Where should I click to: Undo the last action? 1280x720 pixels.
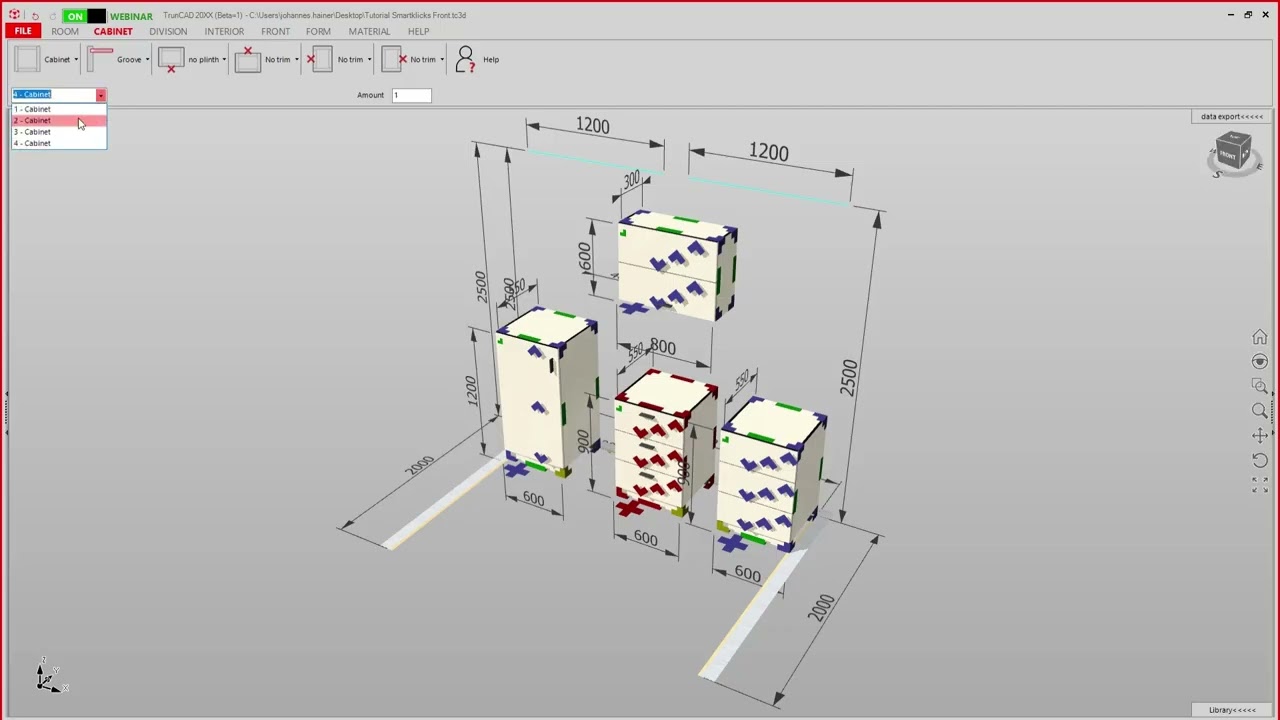click(35, 16)
